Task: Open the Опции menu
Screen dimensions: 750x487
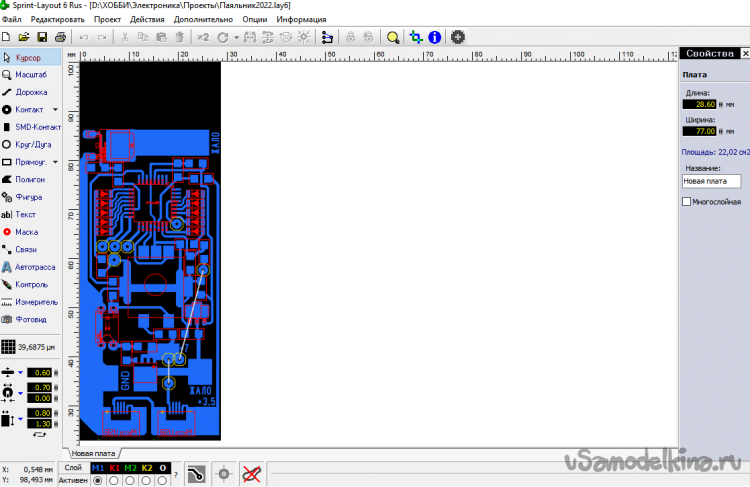Action: 255,19
